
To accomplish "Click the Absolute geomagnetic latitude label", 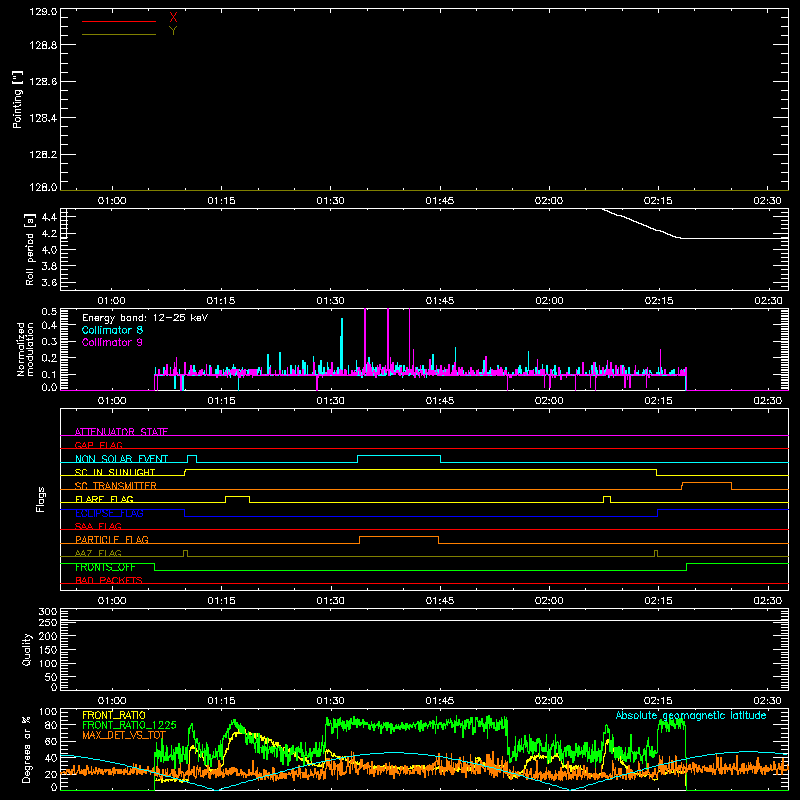I will pyautogui.click(x=691, y=715).
